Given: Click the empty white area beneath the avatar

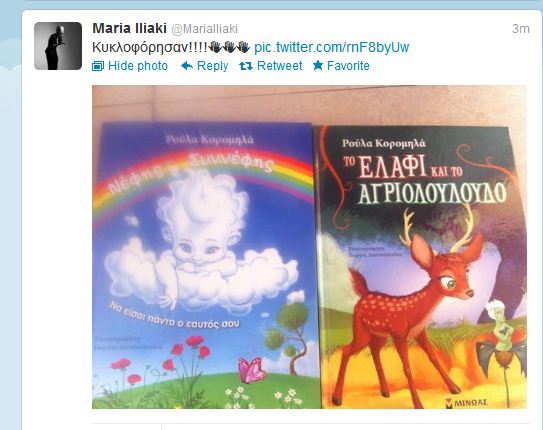Looking at the screenshot, I should click(x=57, y=242).
